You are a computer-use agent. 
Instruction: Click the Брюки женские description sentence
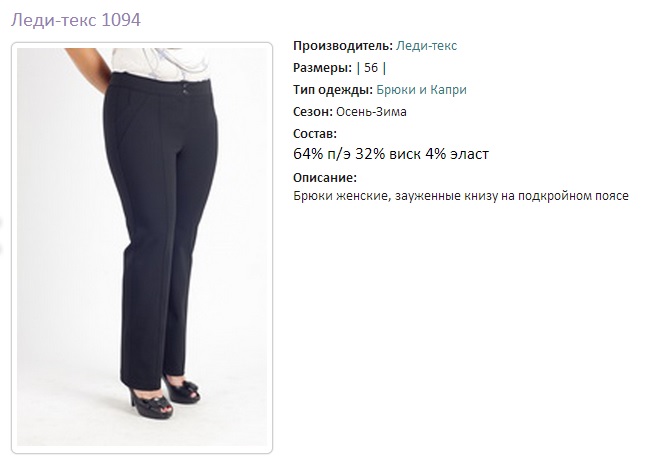[x=461, y=196]
